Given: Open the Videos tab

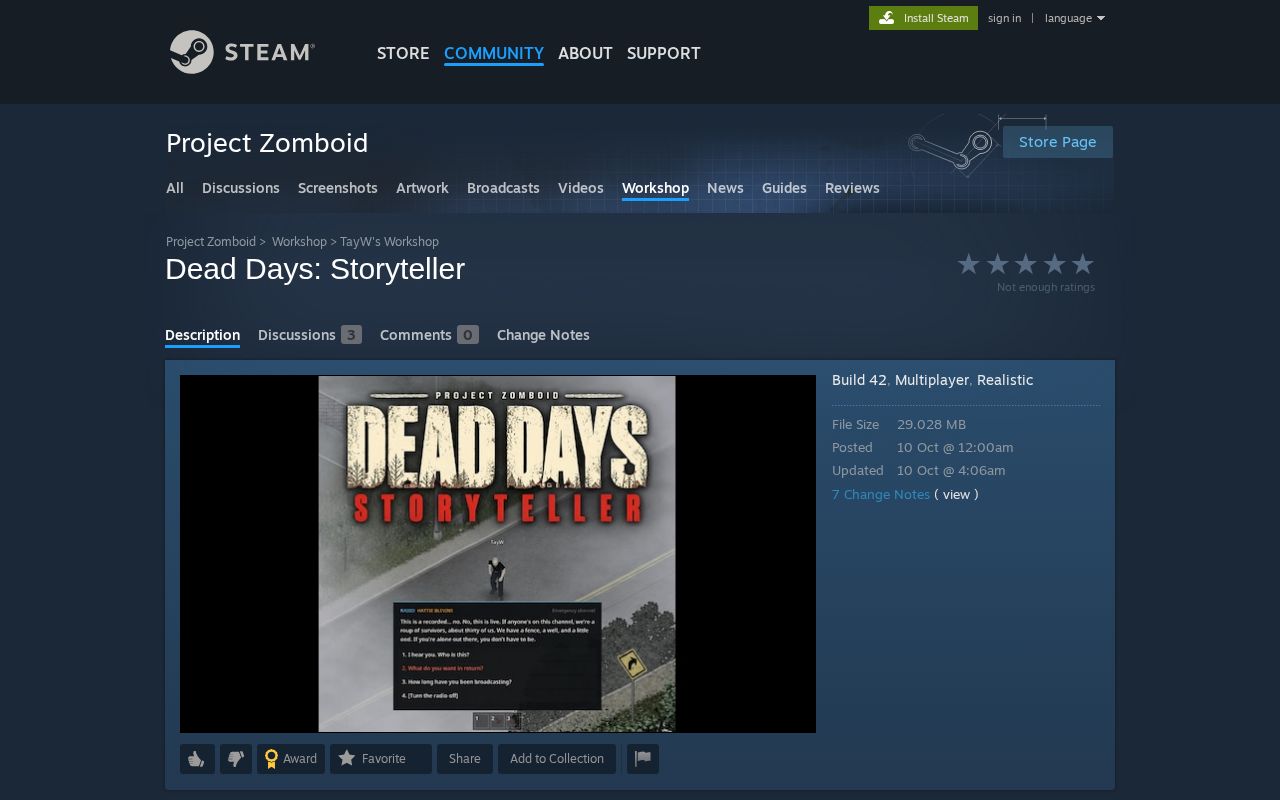Looking at the screenshot, I should click(x=581, y=188).
